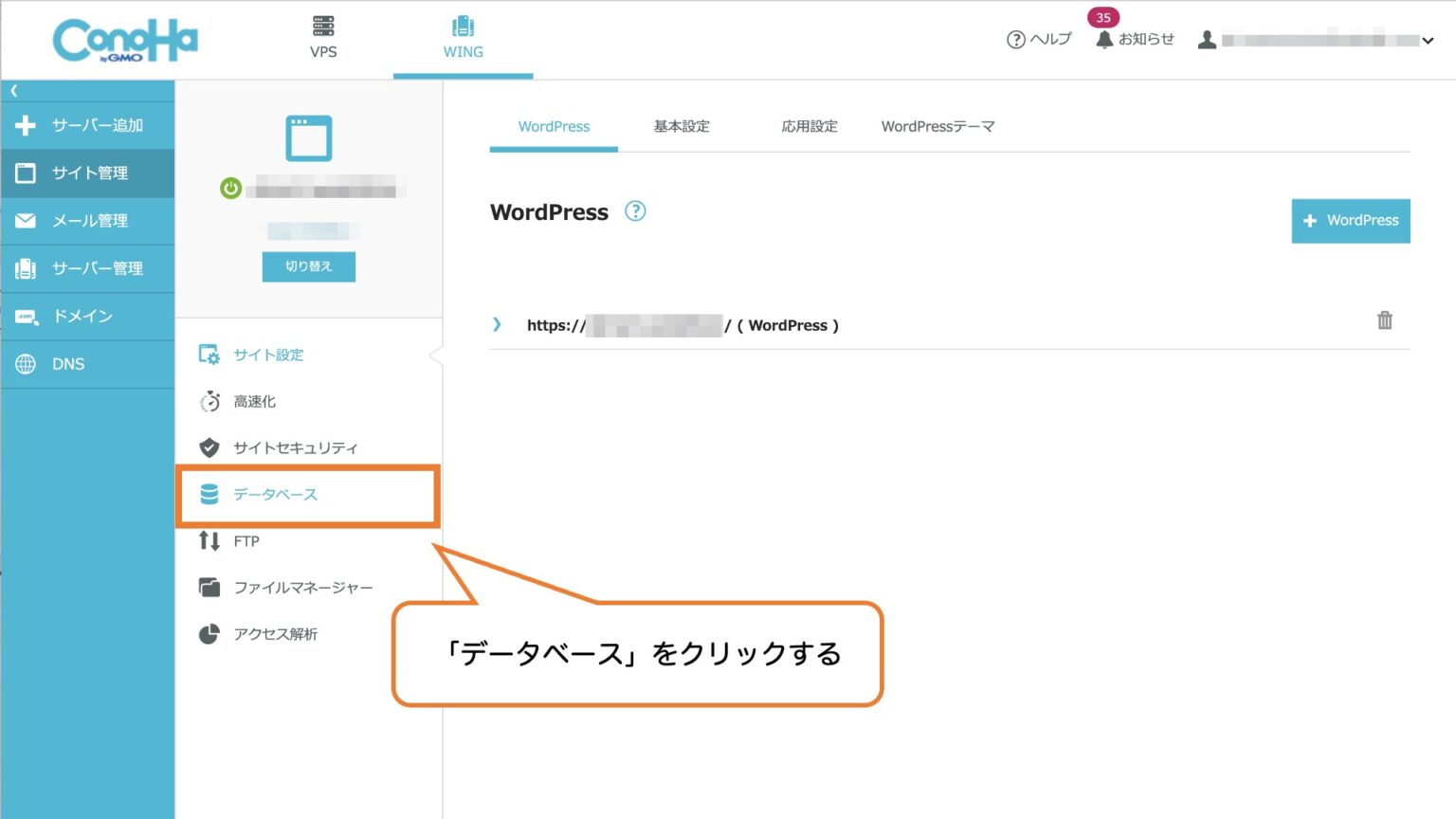Open アクセス解析 access analytics
1456x819 pixels.
coord(276,633)
